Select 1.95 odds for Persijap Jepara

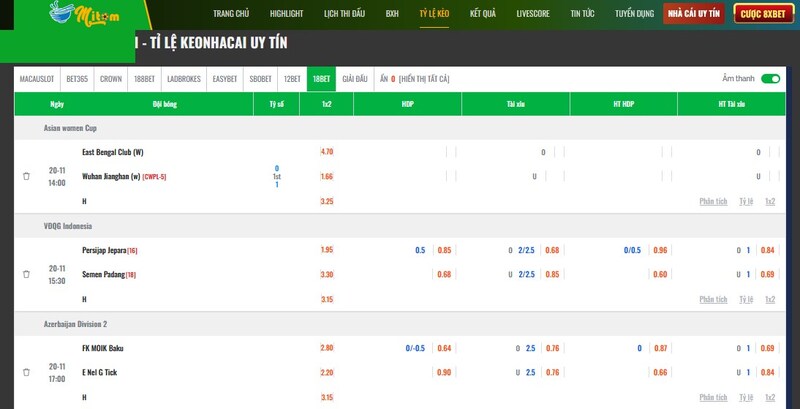coord(327,250)
